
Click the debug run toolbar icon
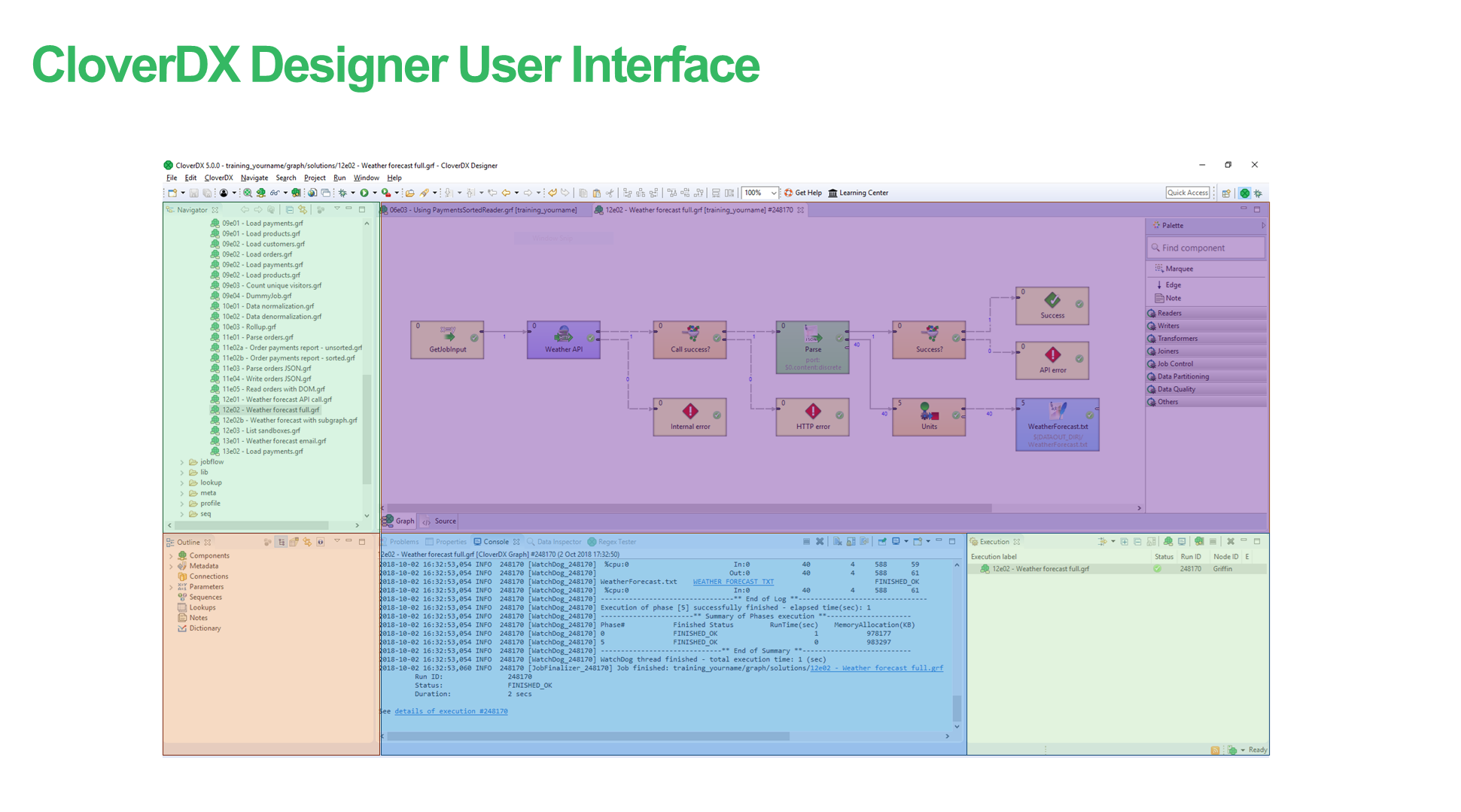pyautogui.click(x=342, y=193)
